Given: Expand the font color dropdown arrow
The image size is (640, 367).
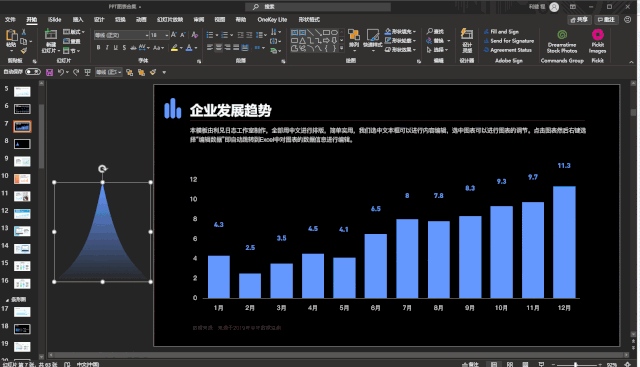Looking at the screenshot, I should 196,48.
